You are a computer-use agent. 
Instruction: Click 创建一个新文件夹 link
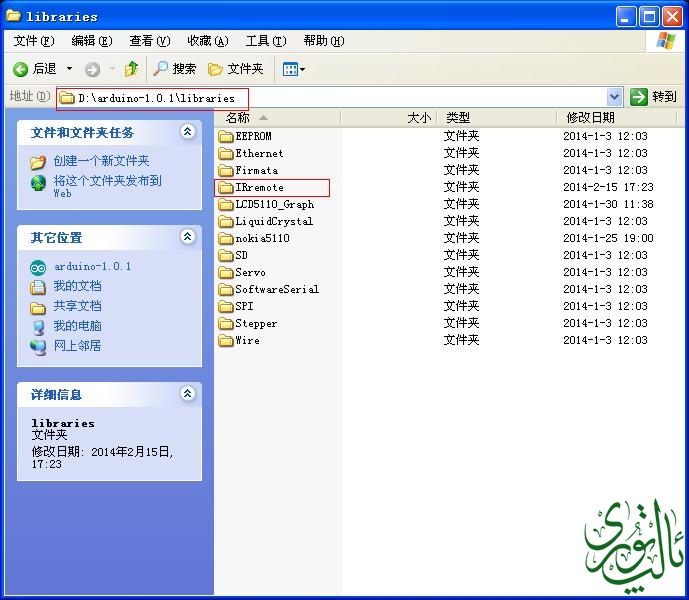coord(102,161)
